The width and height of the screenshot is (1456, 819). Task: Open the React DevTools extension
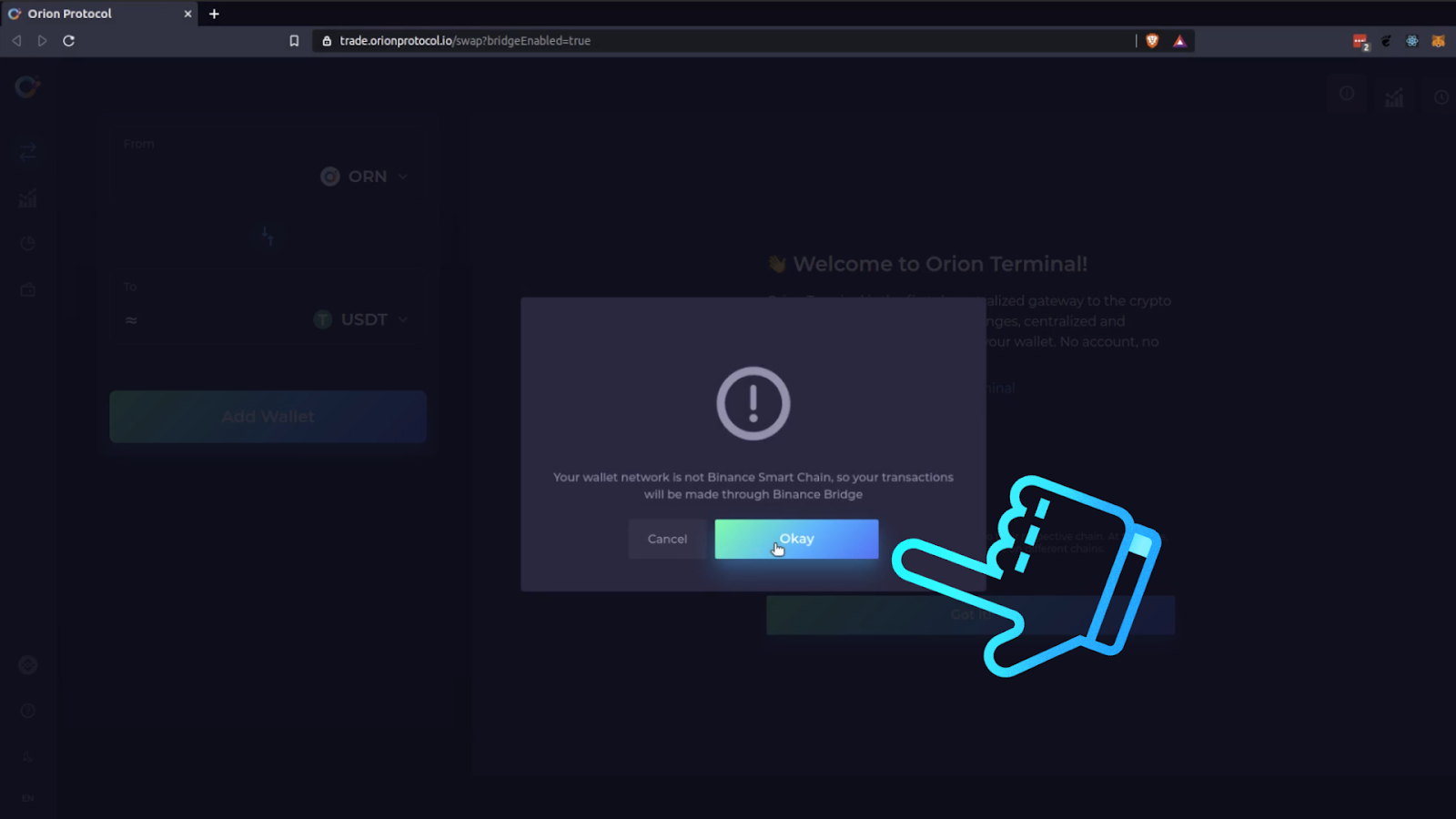coord(1411,41)
